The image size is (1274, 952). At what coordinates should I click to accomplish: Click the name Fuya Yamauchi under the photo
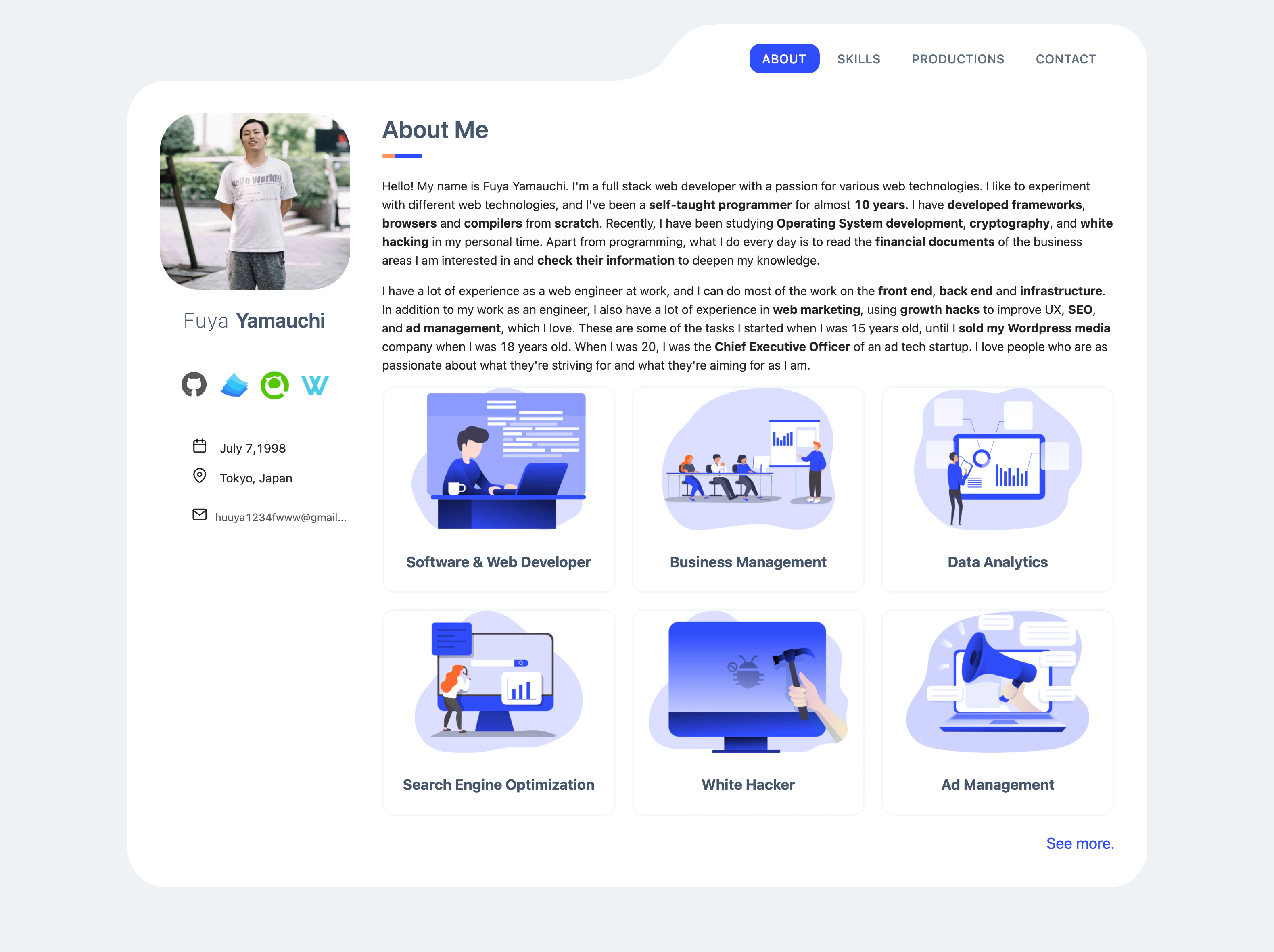254,321
